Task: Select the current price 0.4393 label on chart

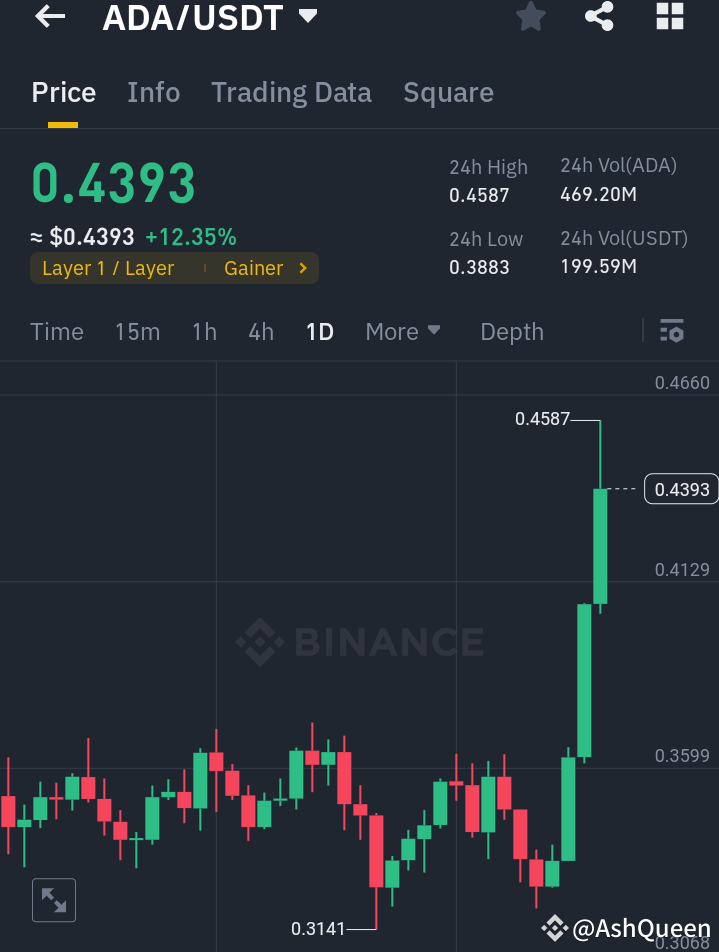Action: click(681, 489)
